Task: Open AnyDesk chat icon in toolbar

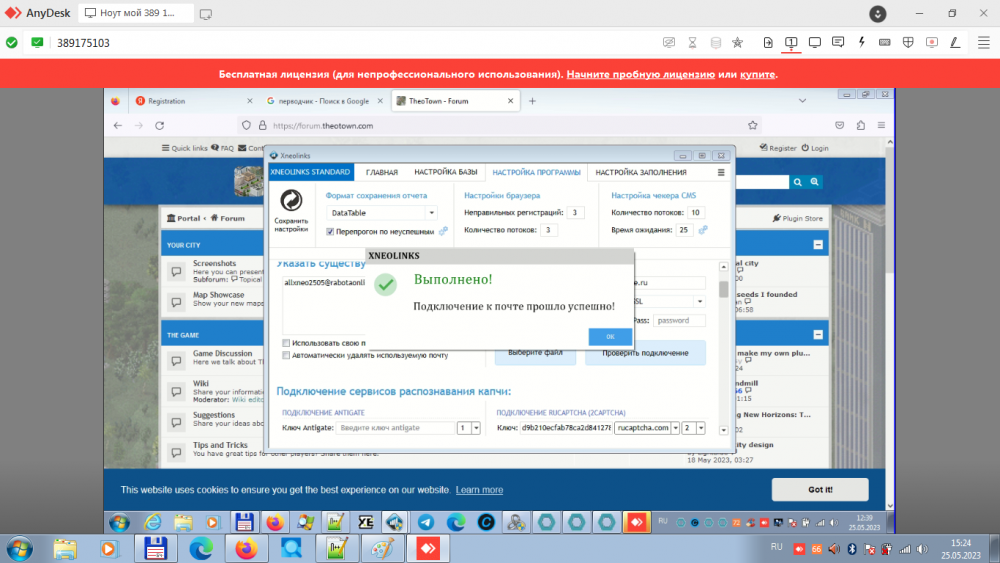Action: coord(838,42)
